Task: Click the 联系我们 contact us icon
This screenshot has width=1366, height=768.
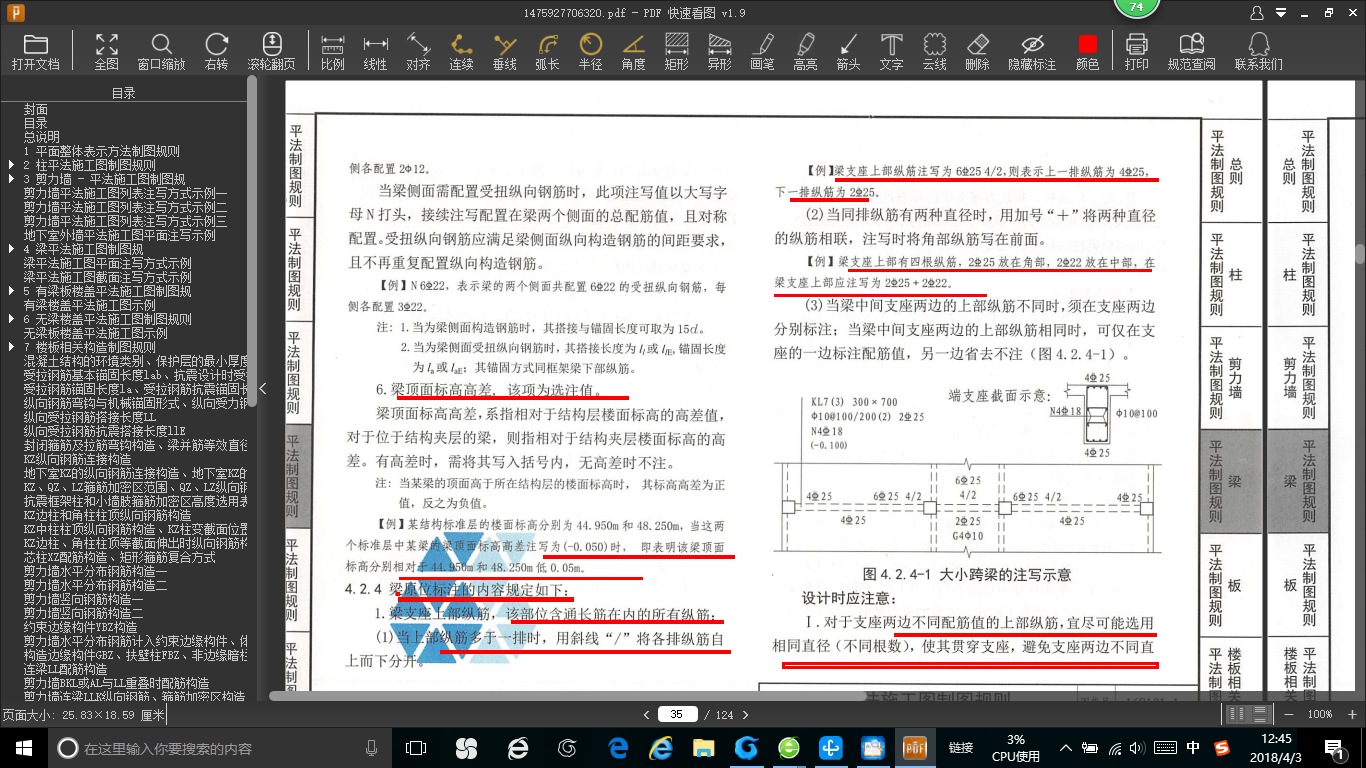Action: [x=1259, y=51]
